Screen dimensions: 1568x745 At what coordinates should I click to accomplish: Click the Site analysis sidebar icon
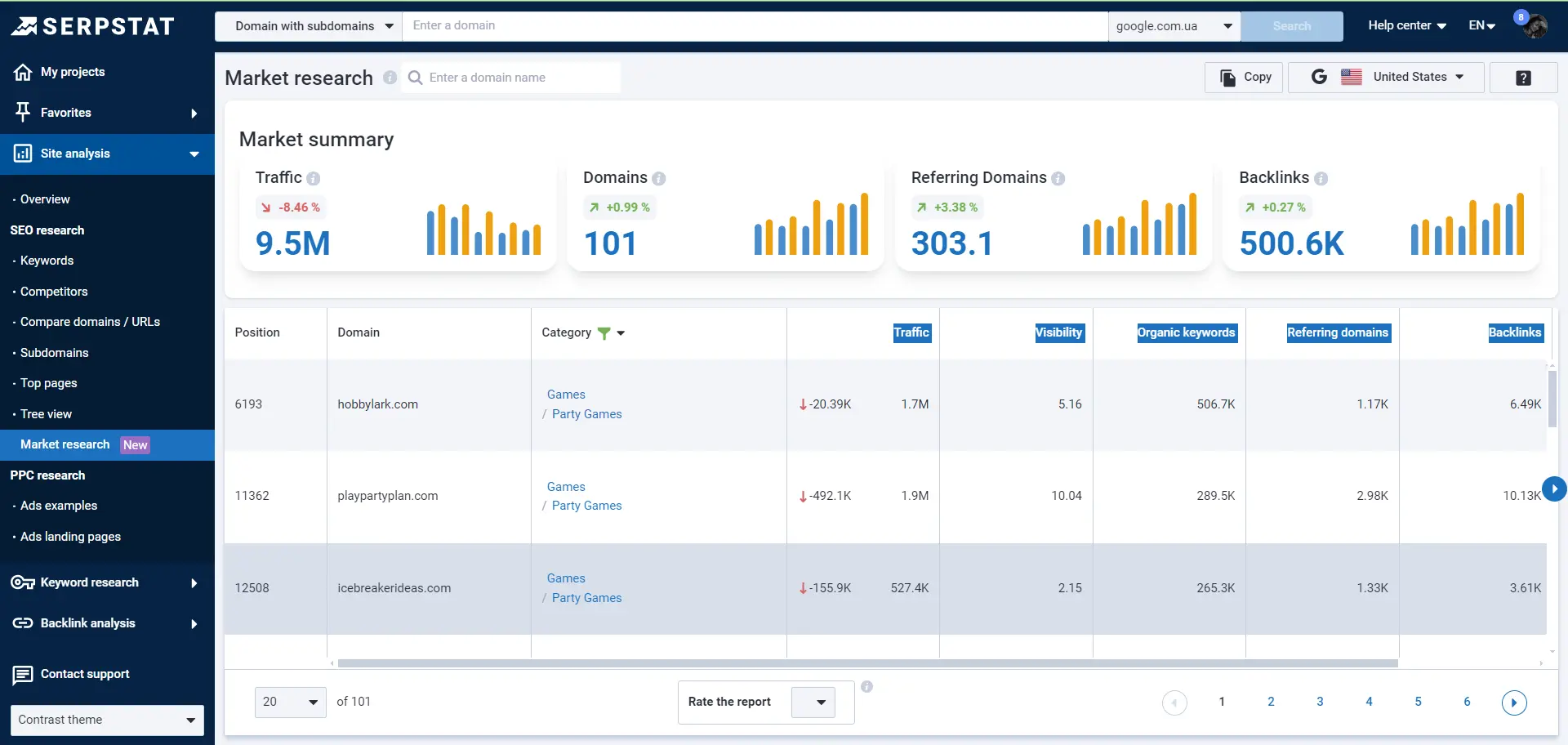[24, 154]
